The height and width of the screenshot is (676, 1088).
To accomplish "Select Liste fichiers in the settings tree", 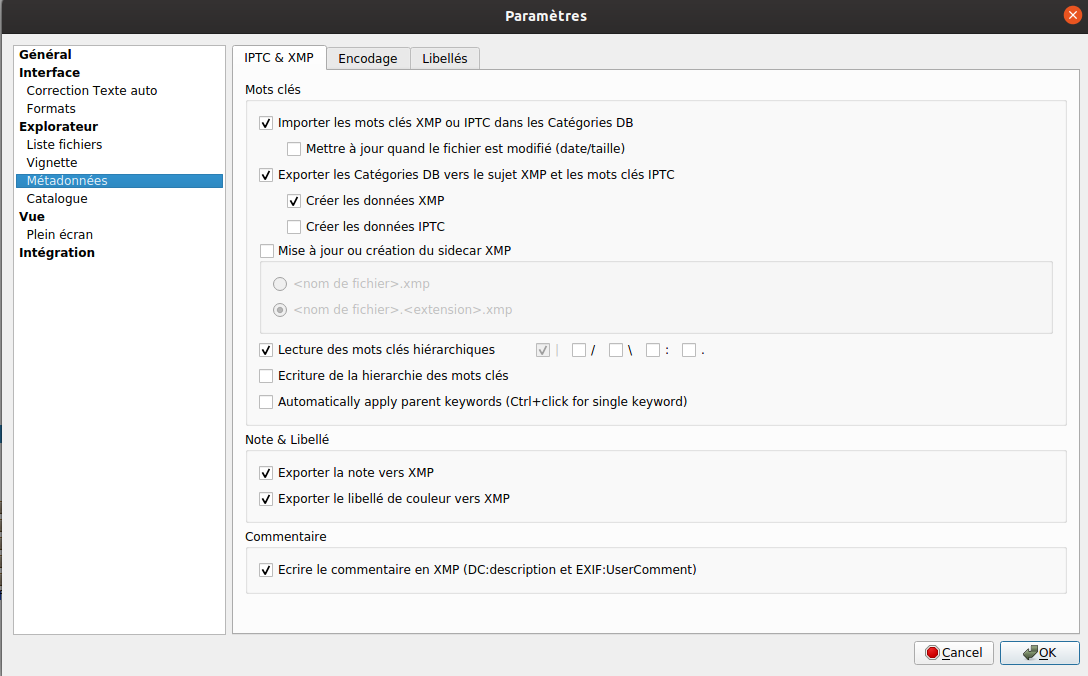I will 64,145.
